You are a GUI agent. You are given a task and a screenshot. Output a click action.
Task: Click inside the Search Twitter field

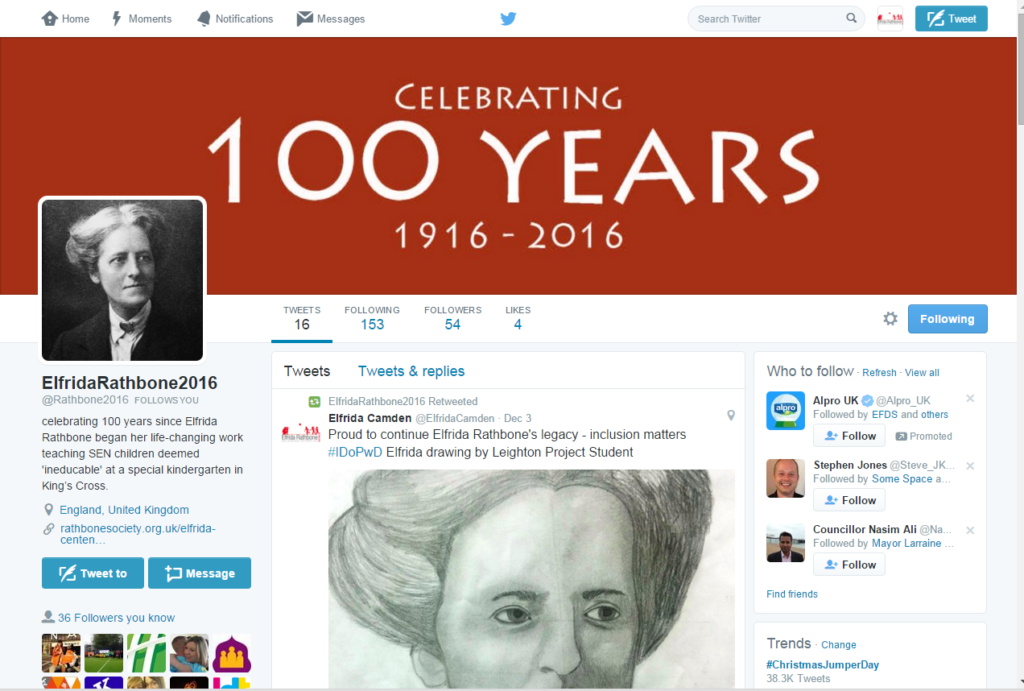pyautogui.click(x=769, y=18)
